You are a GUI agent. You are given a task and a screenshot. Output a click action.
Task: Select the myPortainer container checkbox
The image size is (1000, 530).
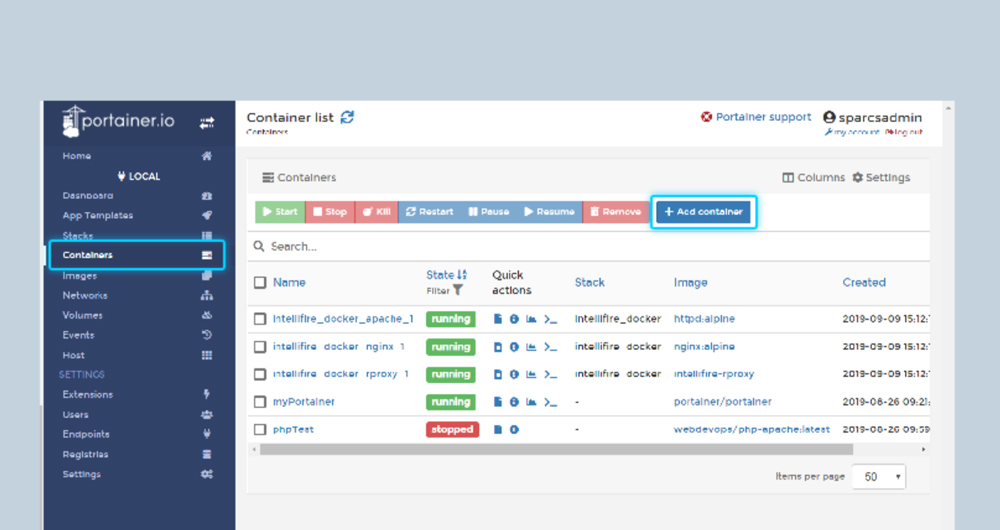pyautogui.click(x=260, y=402)
